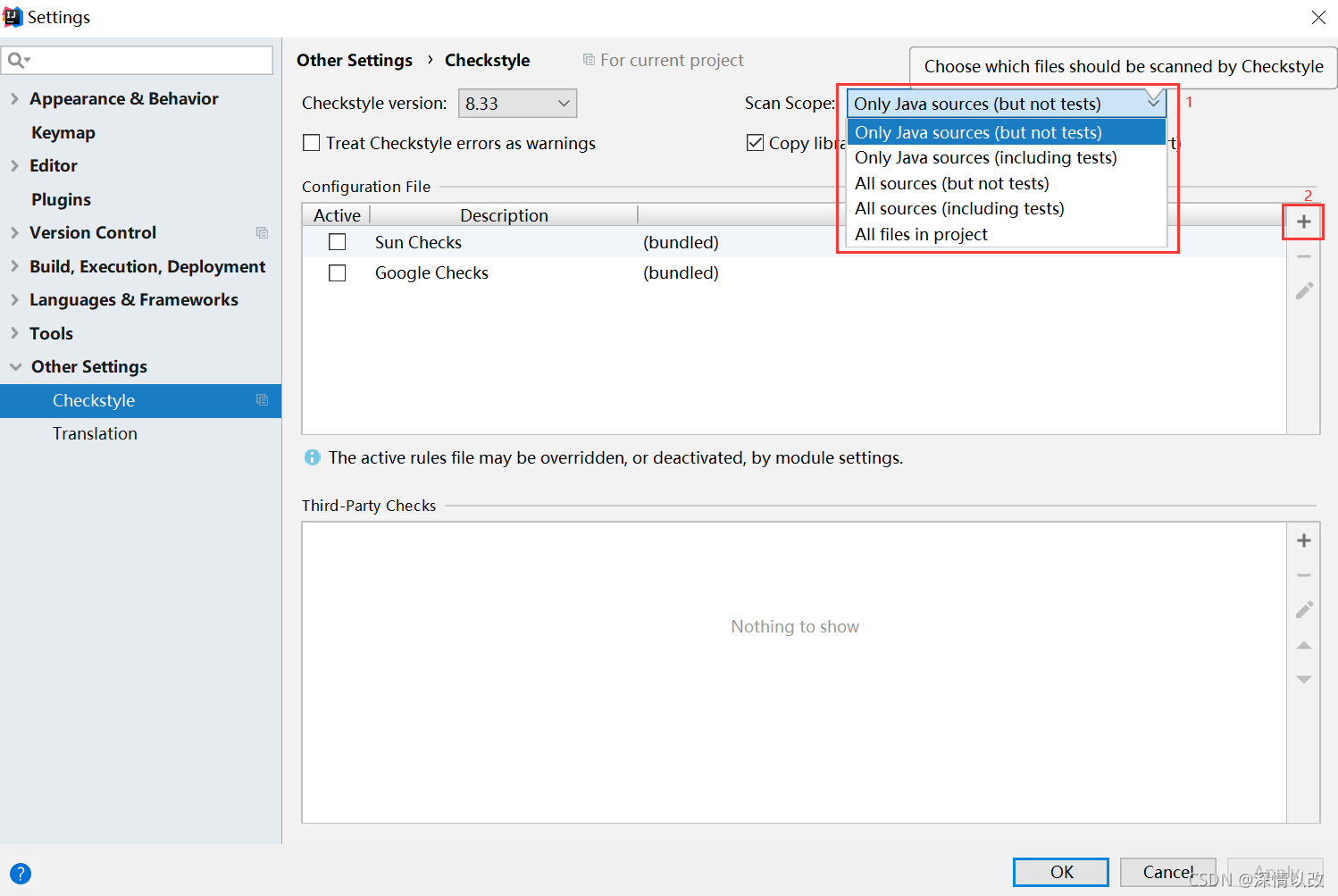Close the Settings dialog window
1338x896 pixels.
(1318, 17)
